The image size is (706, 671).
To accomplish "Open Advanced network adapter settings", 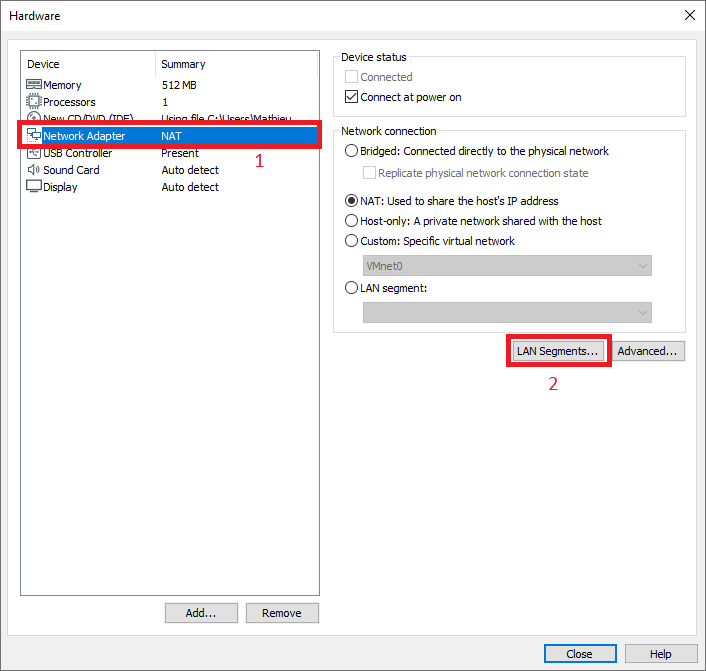I will pyautogui.click(x=648, y=351).
